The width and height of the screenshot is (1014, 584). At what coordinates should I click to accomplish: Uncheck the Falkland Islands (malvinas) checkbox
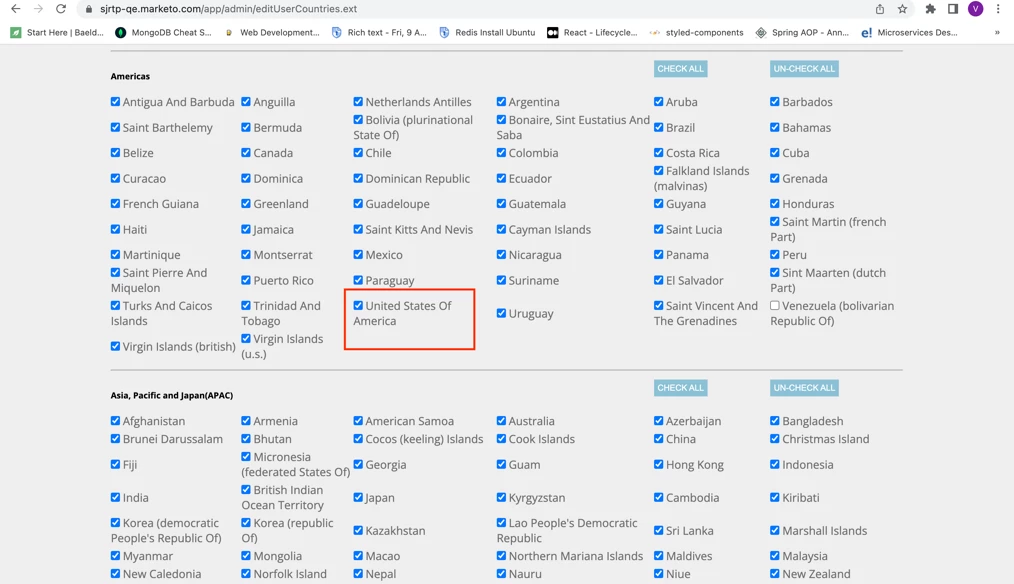point(658,171)
